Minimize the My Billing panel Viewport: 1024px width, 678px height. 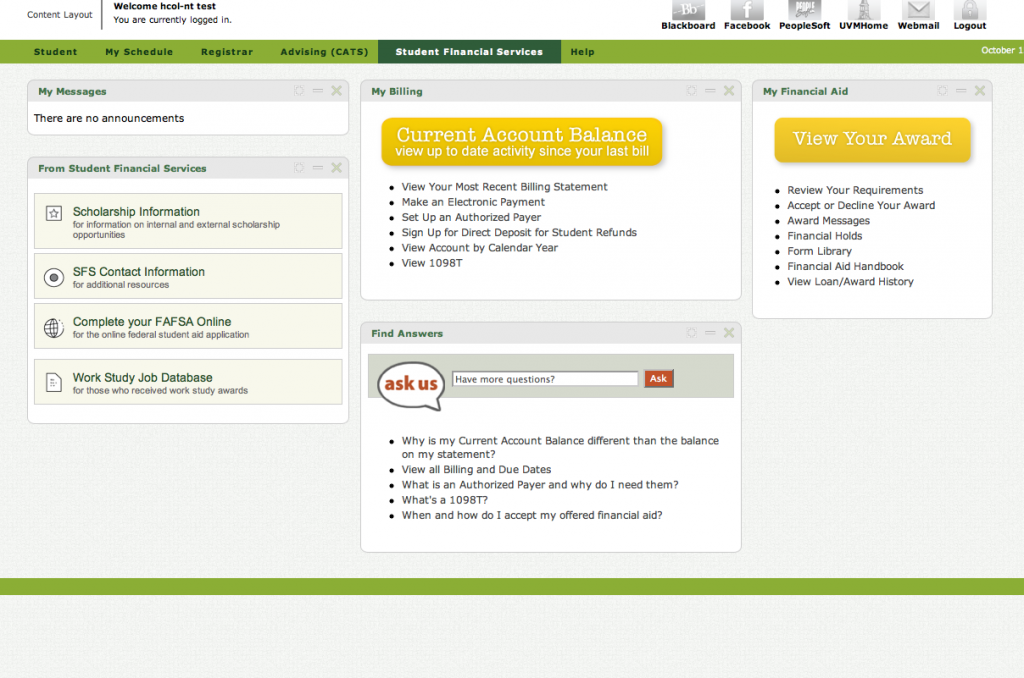click(x=710, y=90)
